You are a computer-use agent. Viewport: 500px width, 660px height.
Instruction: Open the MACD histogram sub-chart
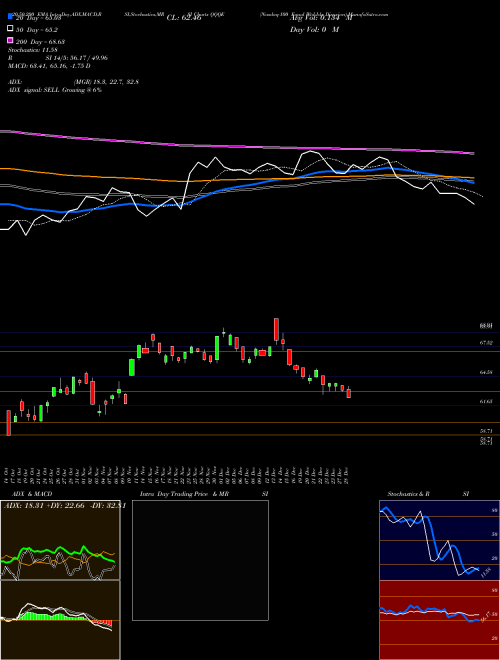point(60,620)
